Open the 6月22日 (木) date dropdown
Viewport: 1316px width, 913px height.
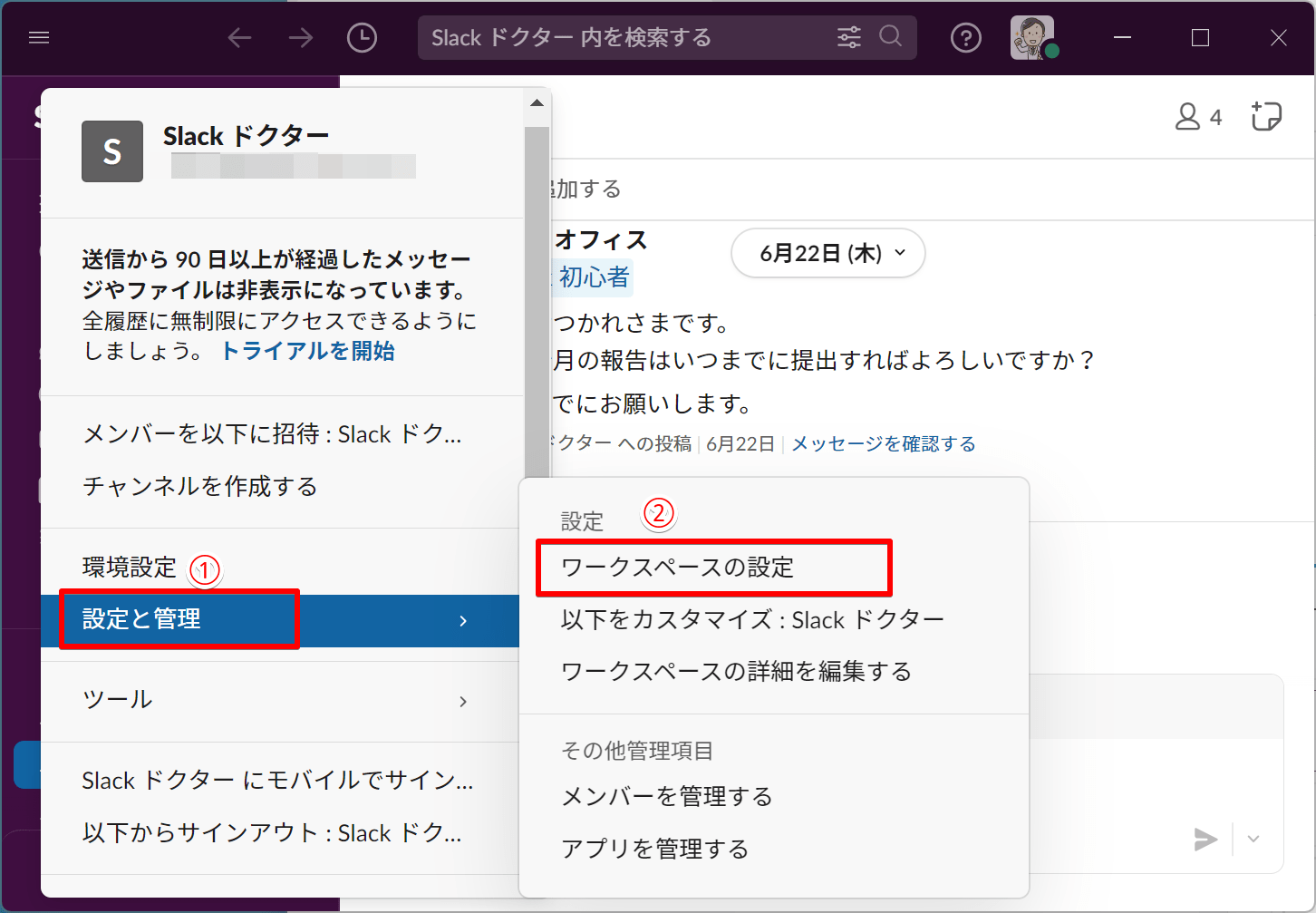(x=828, y=253)
